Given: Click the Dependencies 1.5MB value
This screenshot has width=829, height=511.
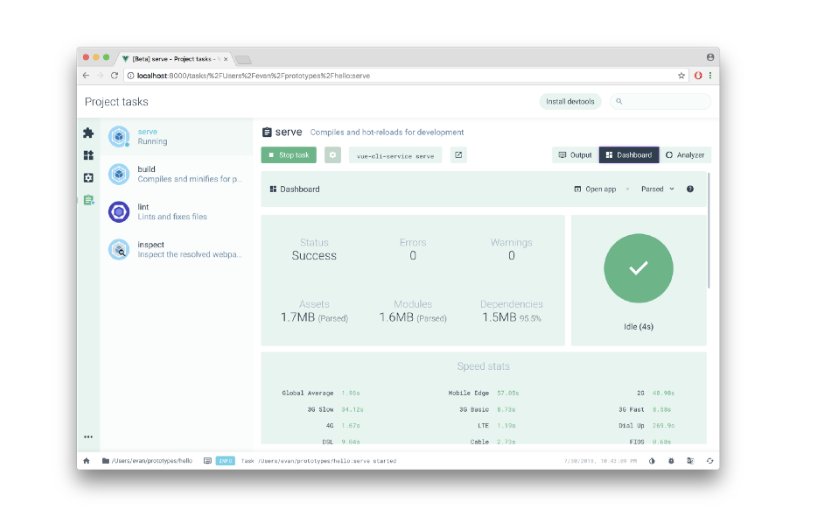Looking at the screenshot, I should click(511, 318).
